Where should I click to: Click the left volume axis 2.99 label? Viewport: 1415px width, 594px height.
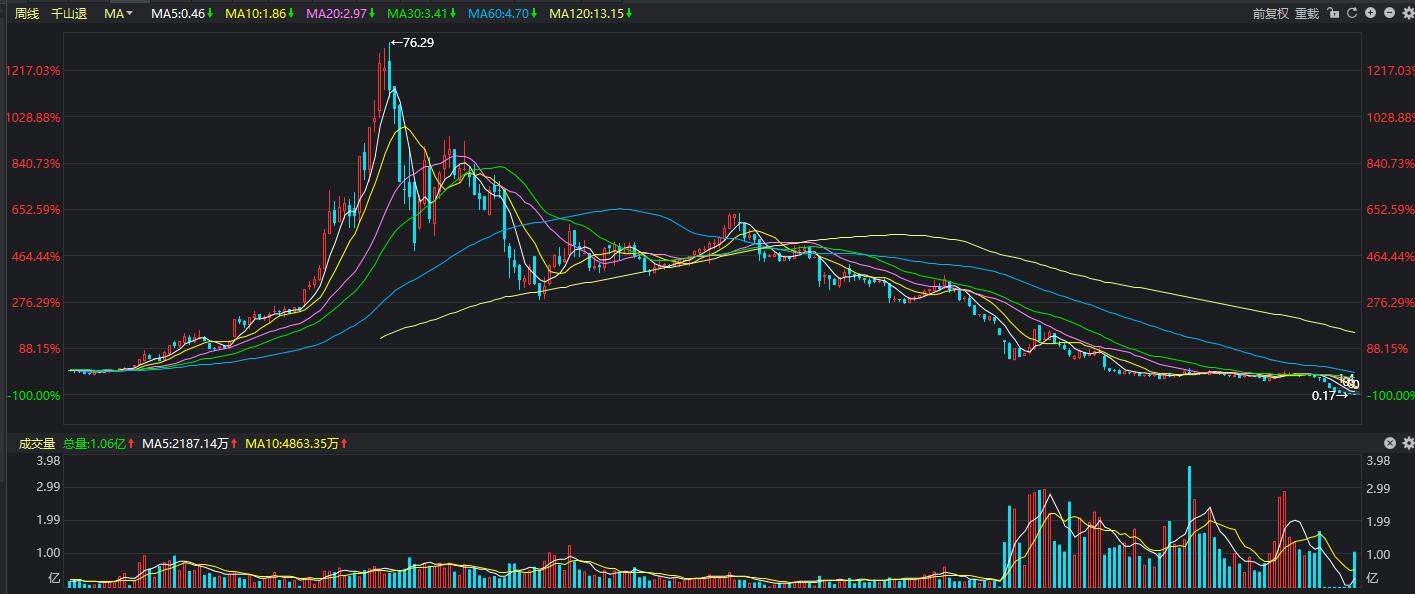(48, 487)
